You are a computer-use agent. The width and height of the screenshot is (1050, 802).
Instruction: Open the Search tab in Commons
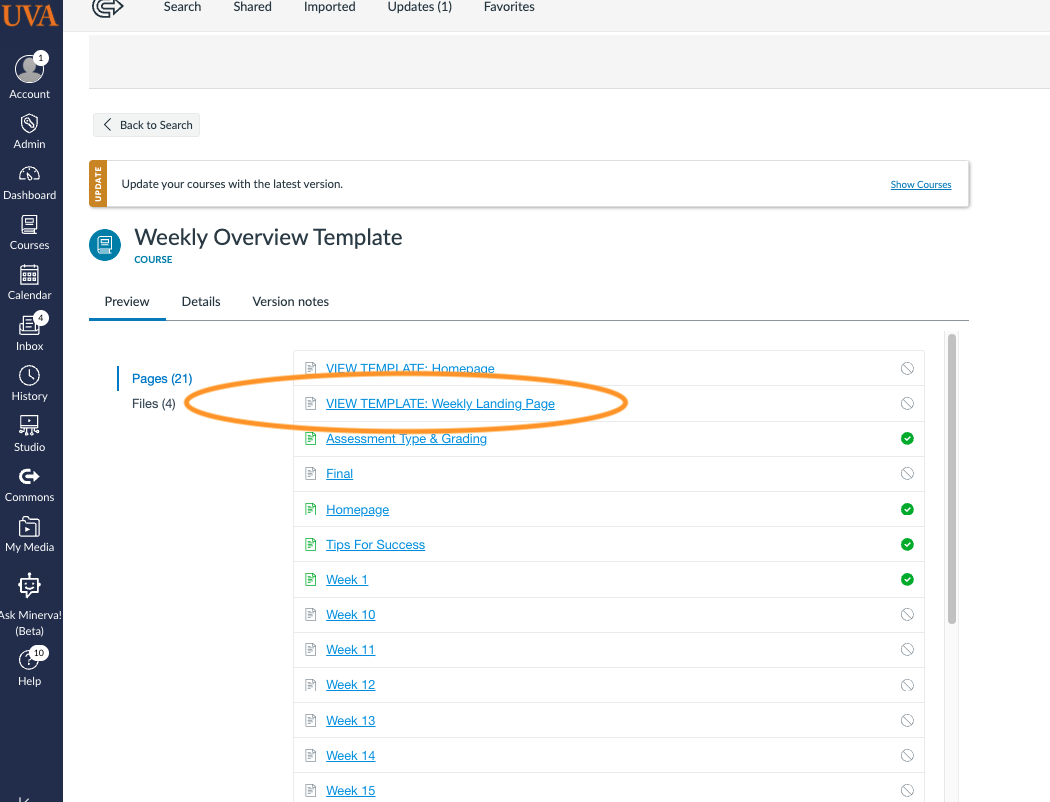click(182, 7)
